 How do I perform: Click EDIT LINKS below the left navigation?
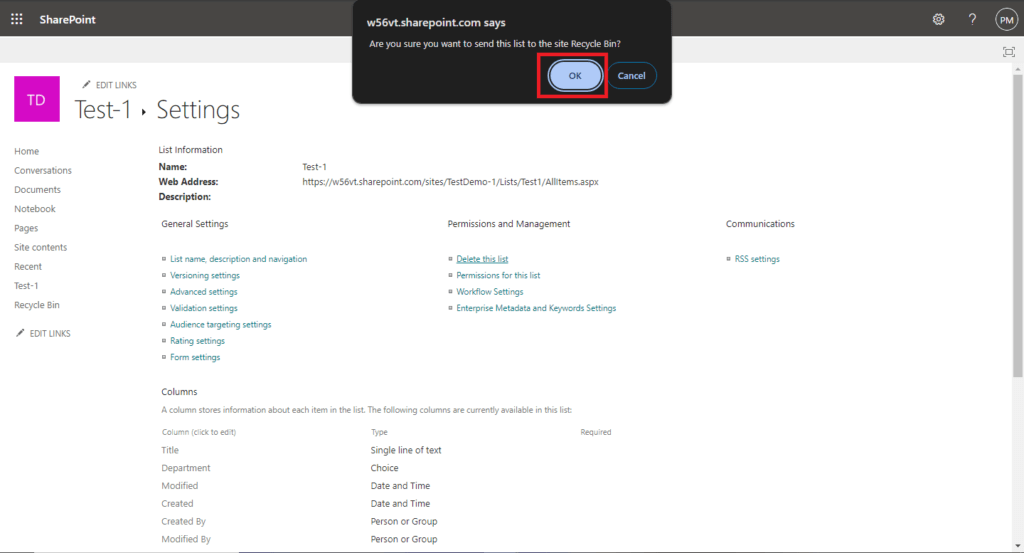(x=50, y=334)
